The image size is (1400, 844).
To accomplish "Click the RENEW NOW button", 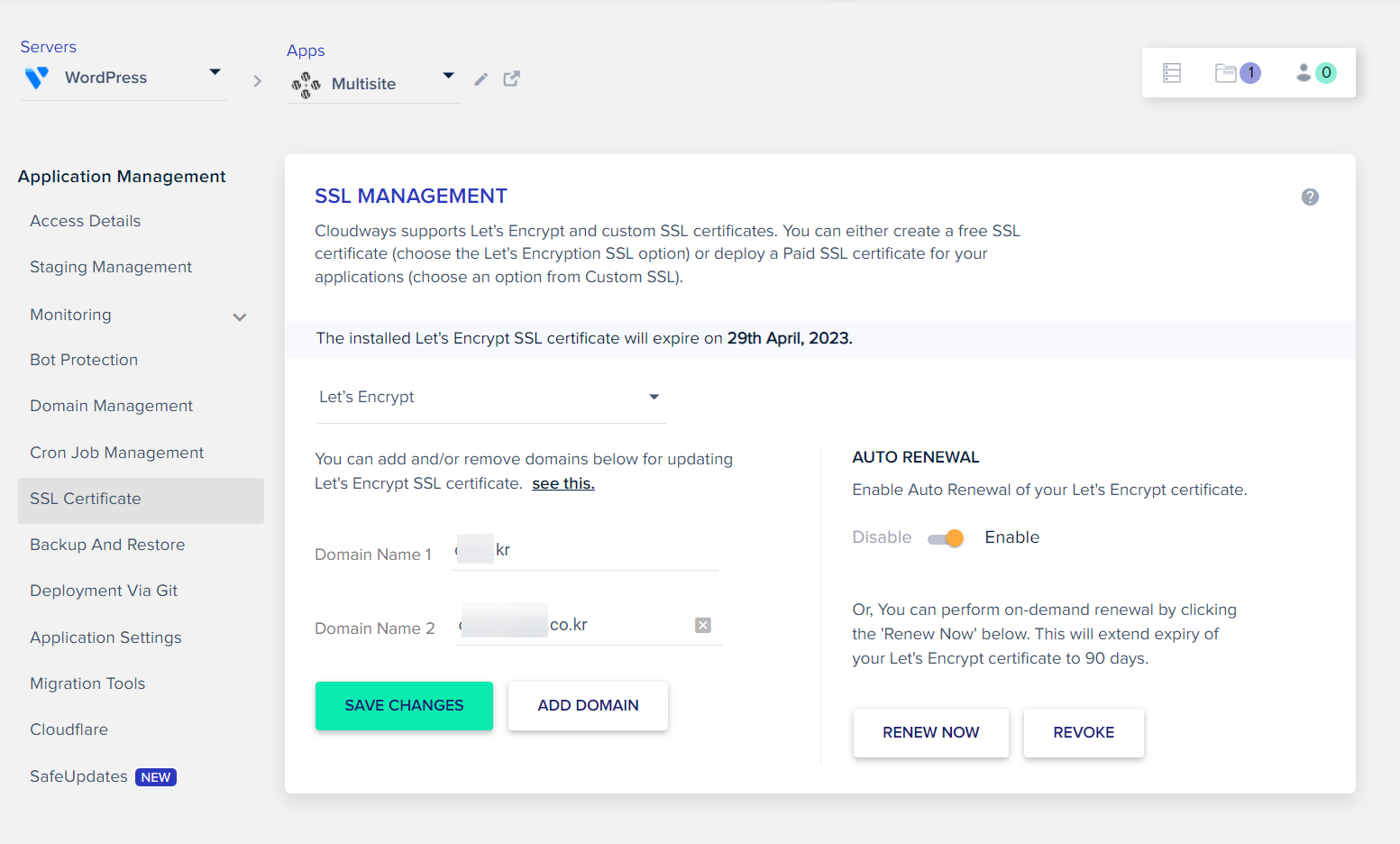I will (x=930, y=732).
